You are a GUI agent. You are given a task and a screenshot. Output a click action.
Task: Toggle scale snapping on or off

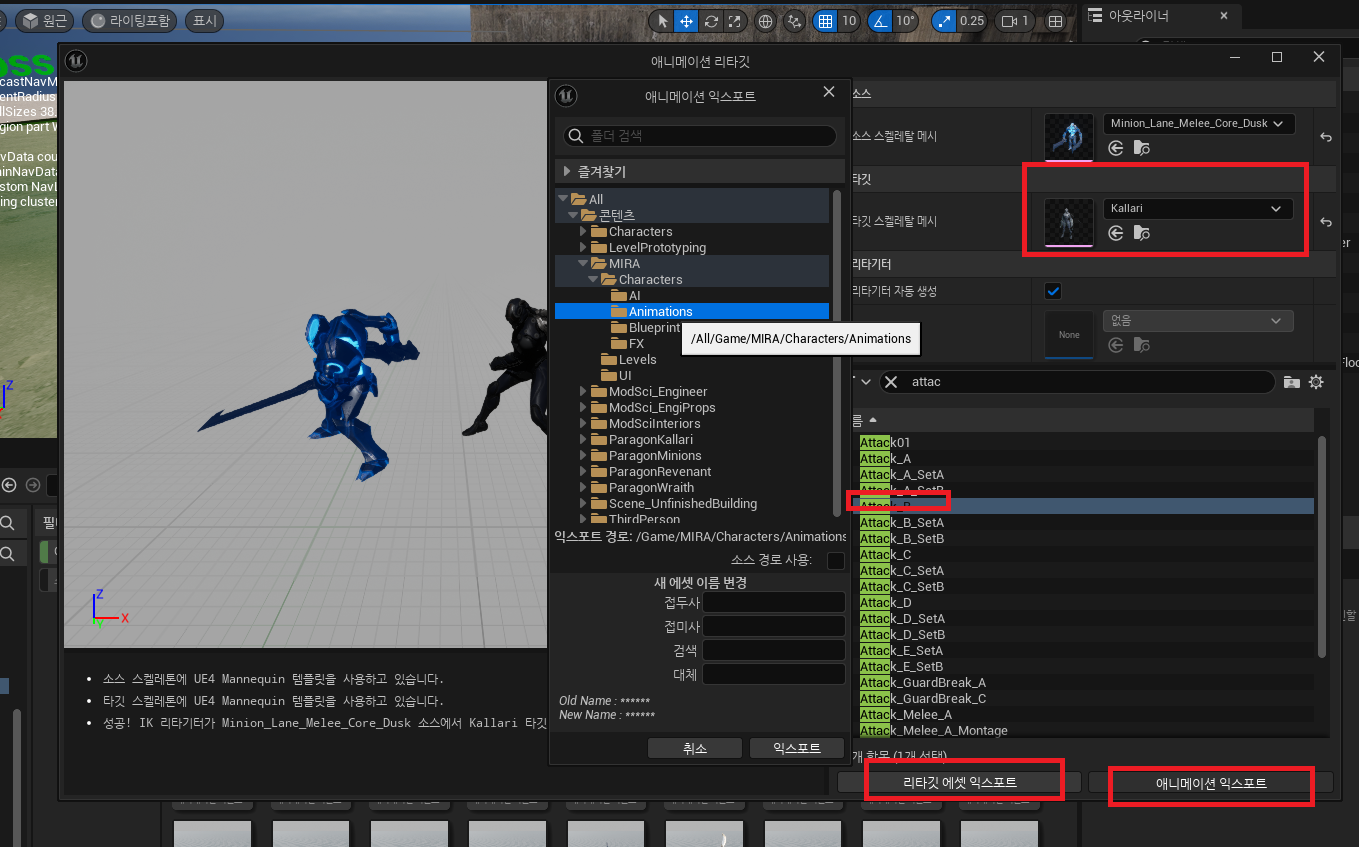[943, 21]
